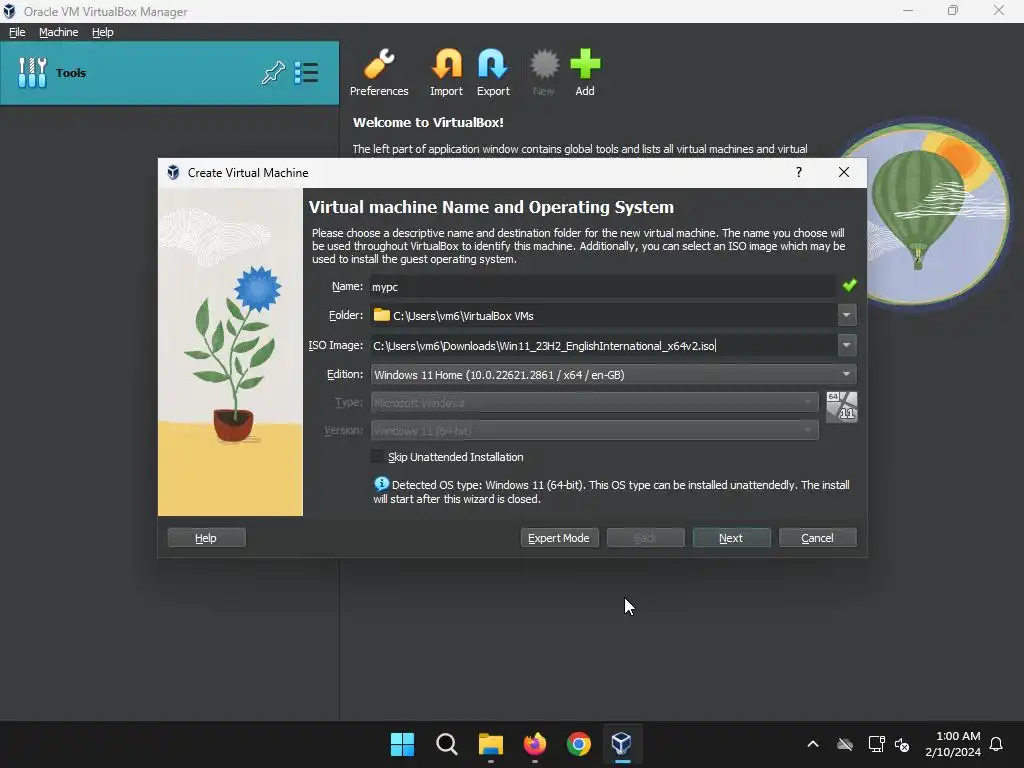Click the Name input field containing mypc
This screenshot has width=1024, height=768.
(x=603, y=286)
